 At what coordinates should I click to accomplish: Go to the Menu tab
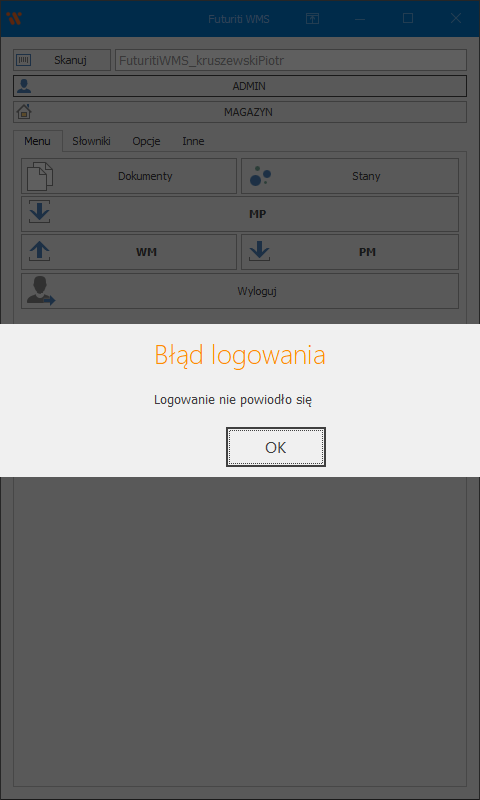[38, 141]
